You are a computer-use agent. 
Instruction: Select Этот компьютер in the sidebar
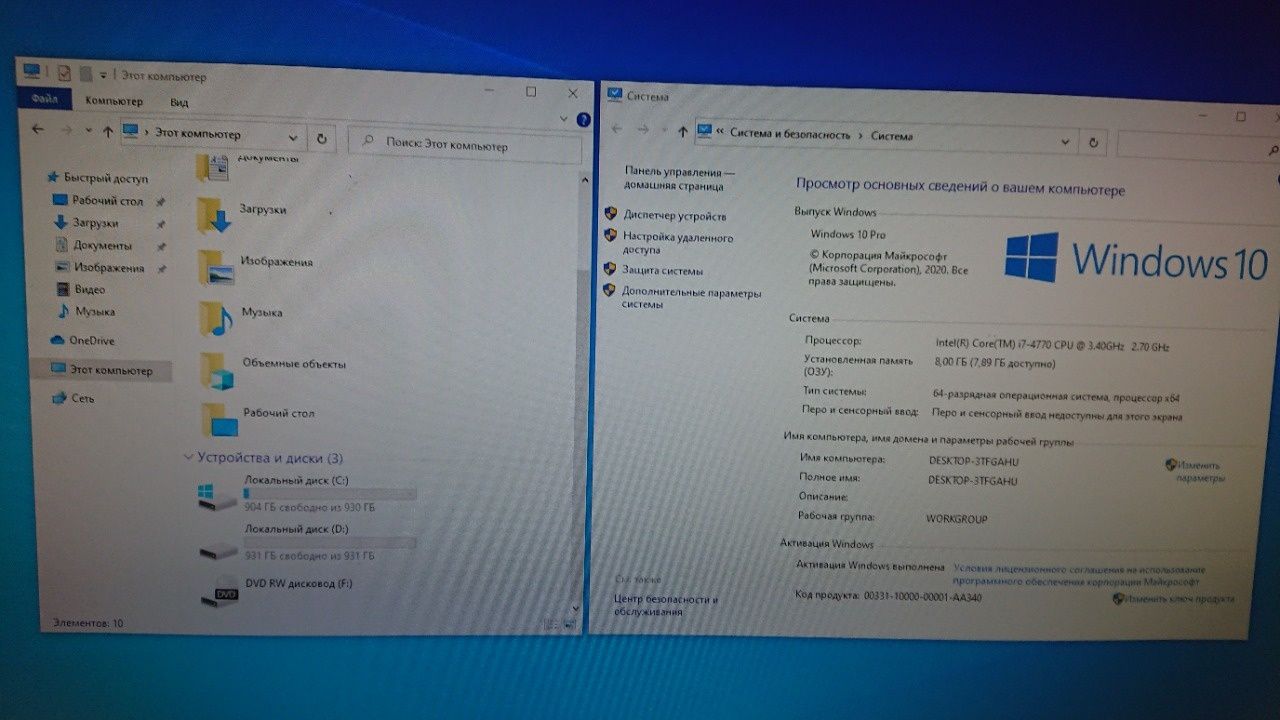(100, 370)
